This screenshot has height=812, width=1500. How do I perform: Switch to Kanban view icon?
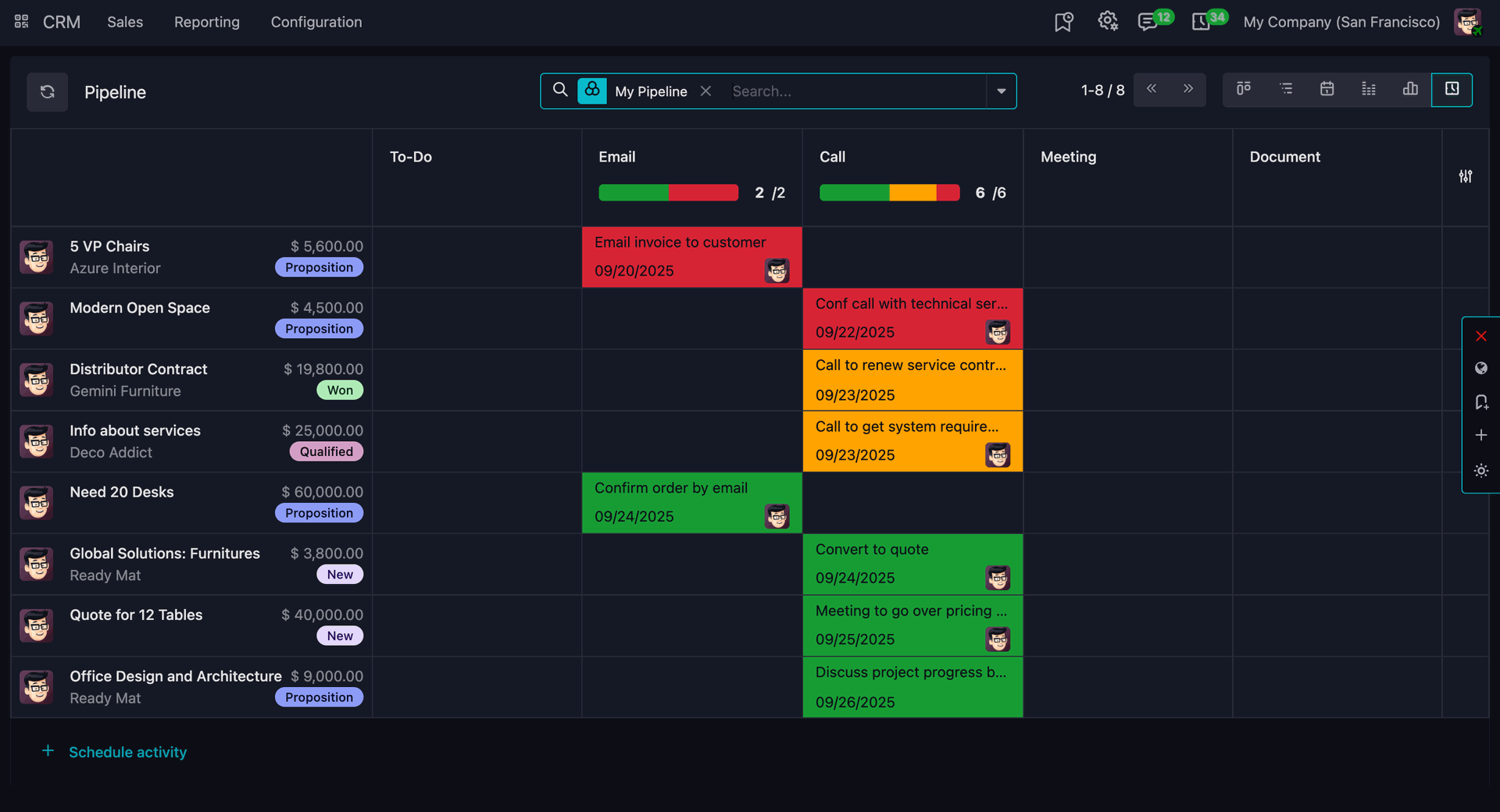pos(1244,89)
